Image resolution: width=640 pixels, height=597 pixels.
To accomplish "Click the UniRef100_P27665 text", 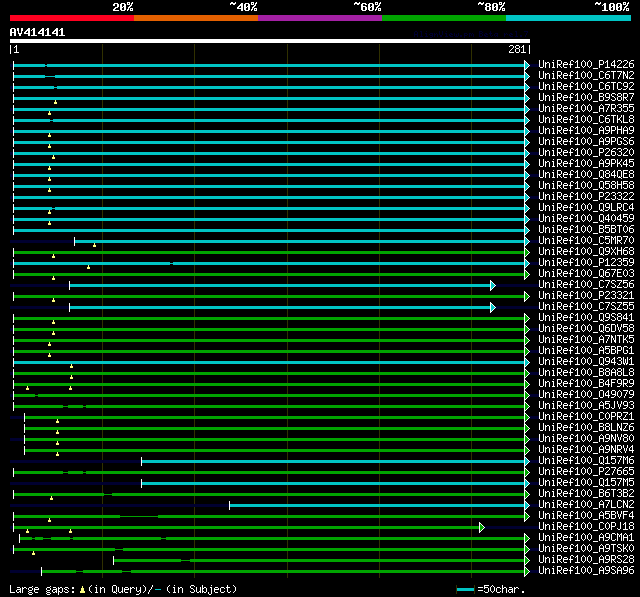I will (x=586, y=472).
